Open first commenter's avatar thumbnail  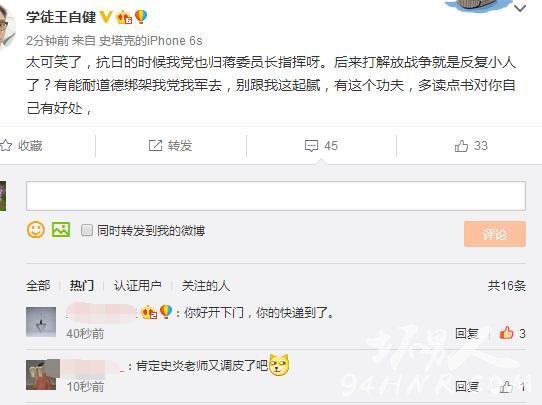pyautogui.click(x=41, y=322)
